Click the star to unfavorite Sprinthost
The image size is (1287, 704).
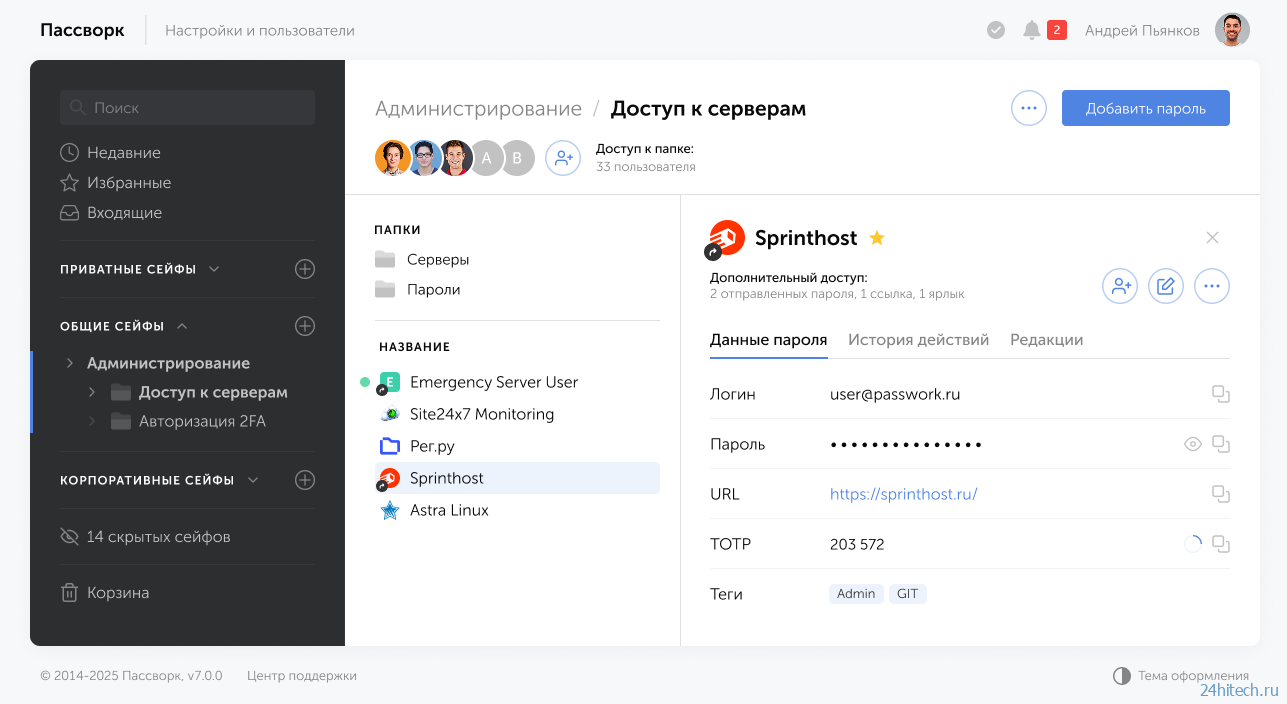[x=877, y=238]
